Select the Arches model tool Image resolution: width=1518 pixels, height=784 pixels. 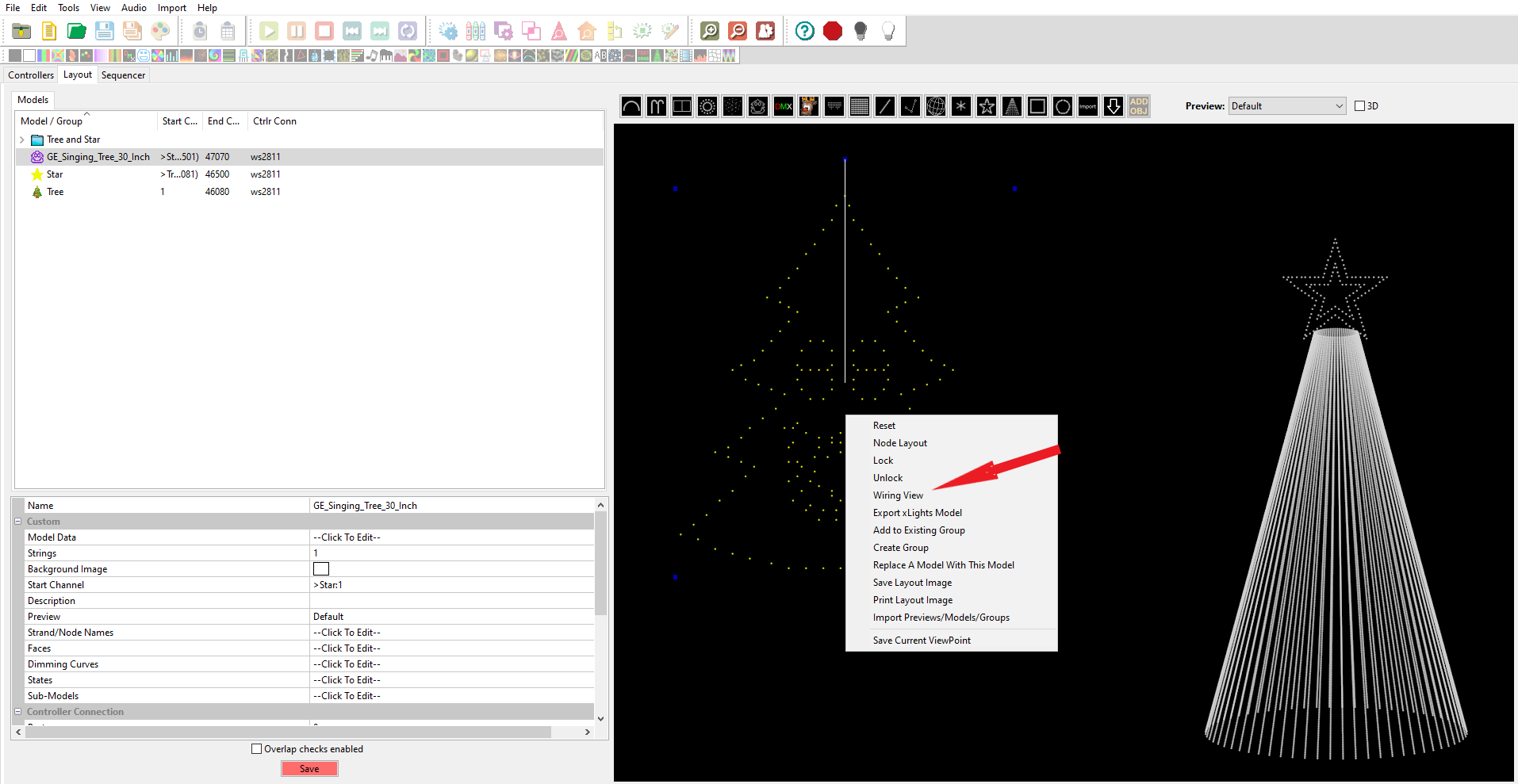coord(631,106)
